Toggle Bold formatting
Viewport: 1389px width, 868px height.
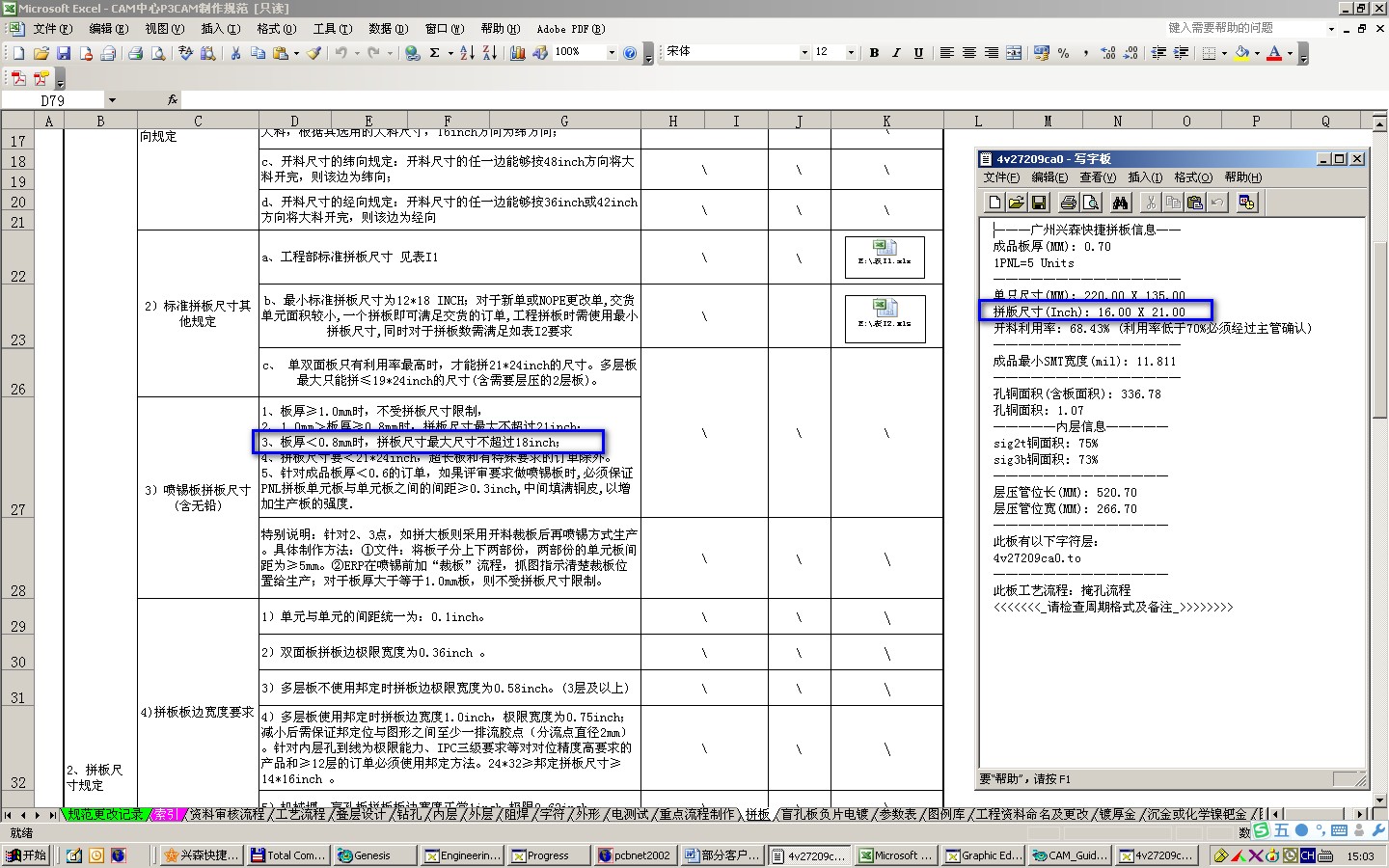pyautogui.click(x=874, y=53)
